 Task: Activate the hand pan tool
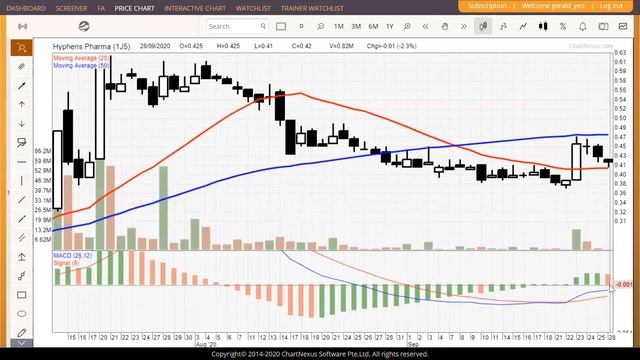pyautogui.click(x=445, y=26)
